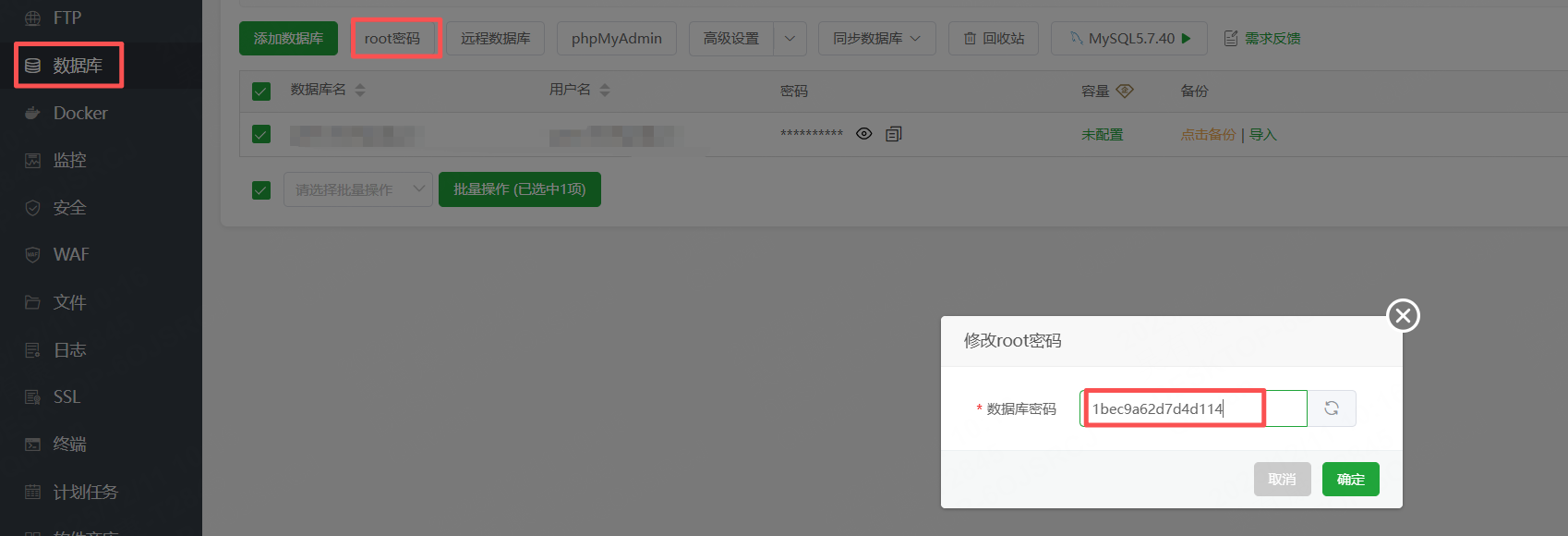The height and width of the screenshot is (536, 1568).
Task: Click the Docker whale icon
Action: [32, 113]
